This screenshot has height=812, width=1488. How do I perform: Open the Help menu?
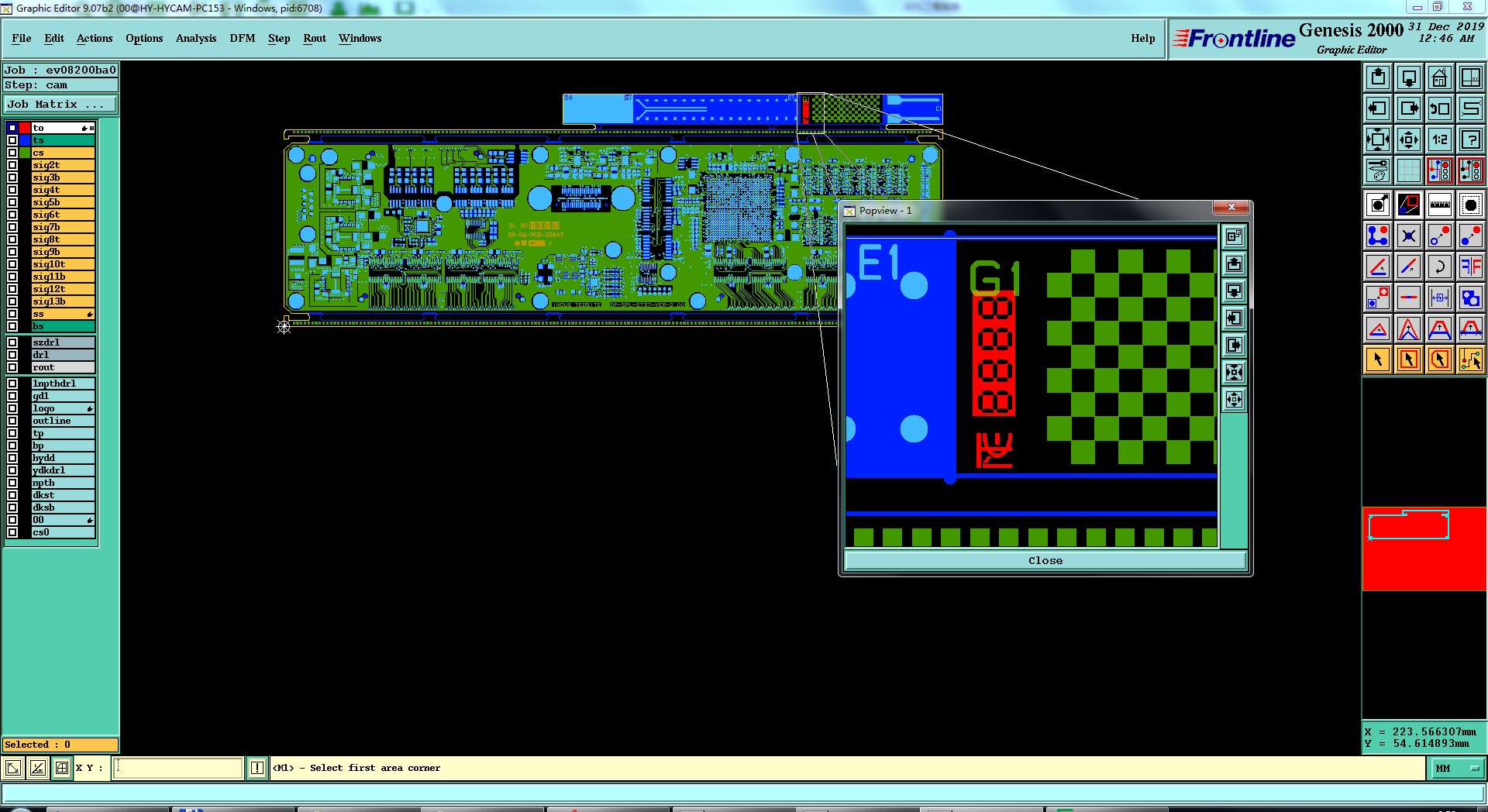[1142, 38]
